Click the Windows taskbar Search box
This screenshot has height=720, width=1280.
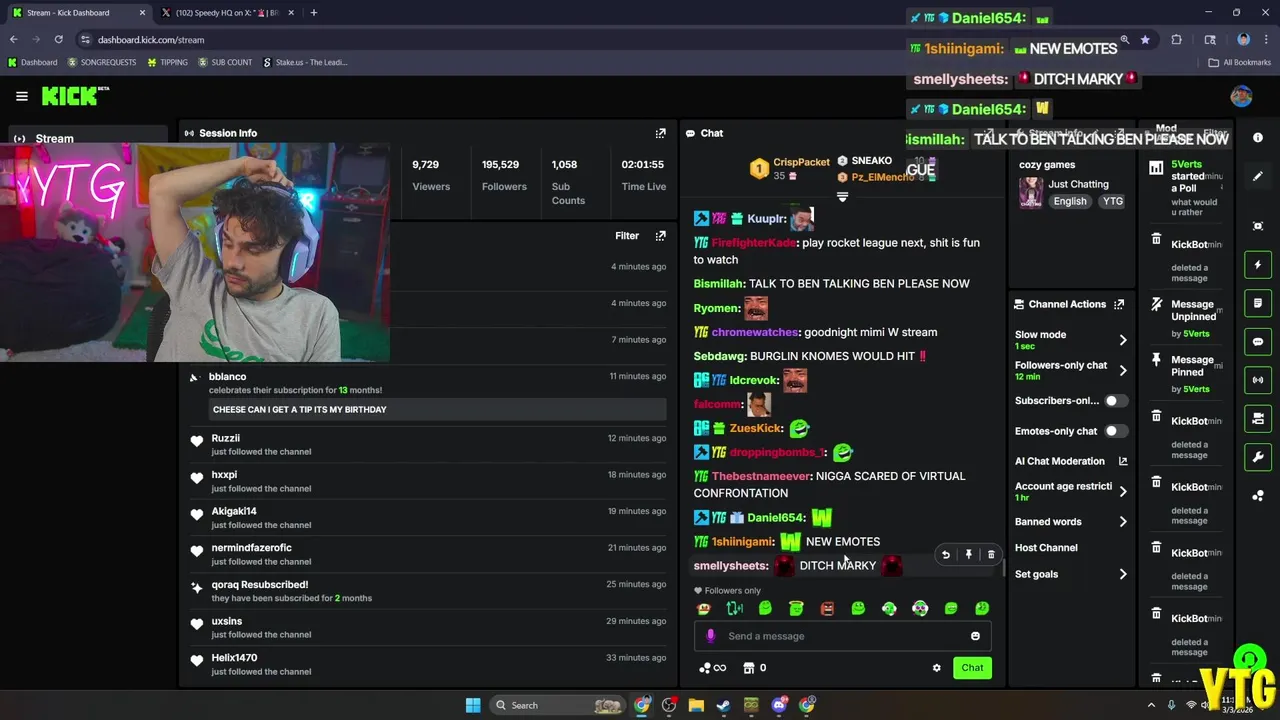tap(559, 705)
